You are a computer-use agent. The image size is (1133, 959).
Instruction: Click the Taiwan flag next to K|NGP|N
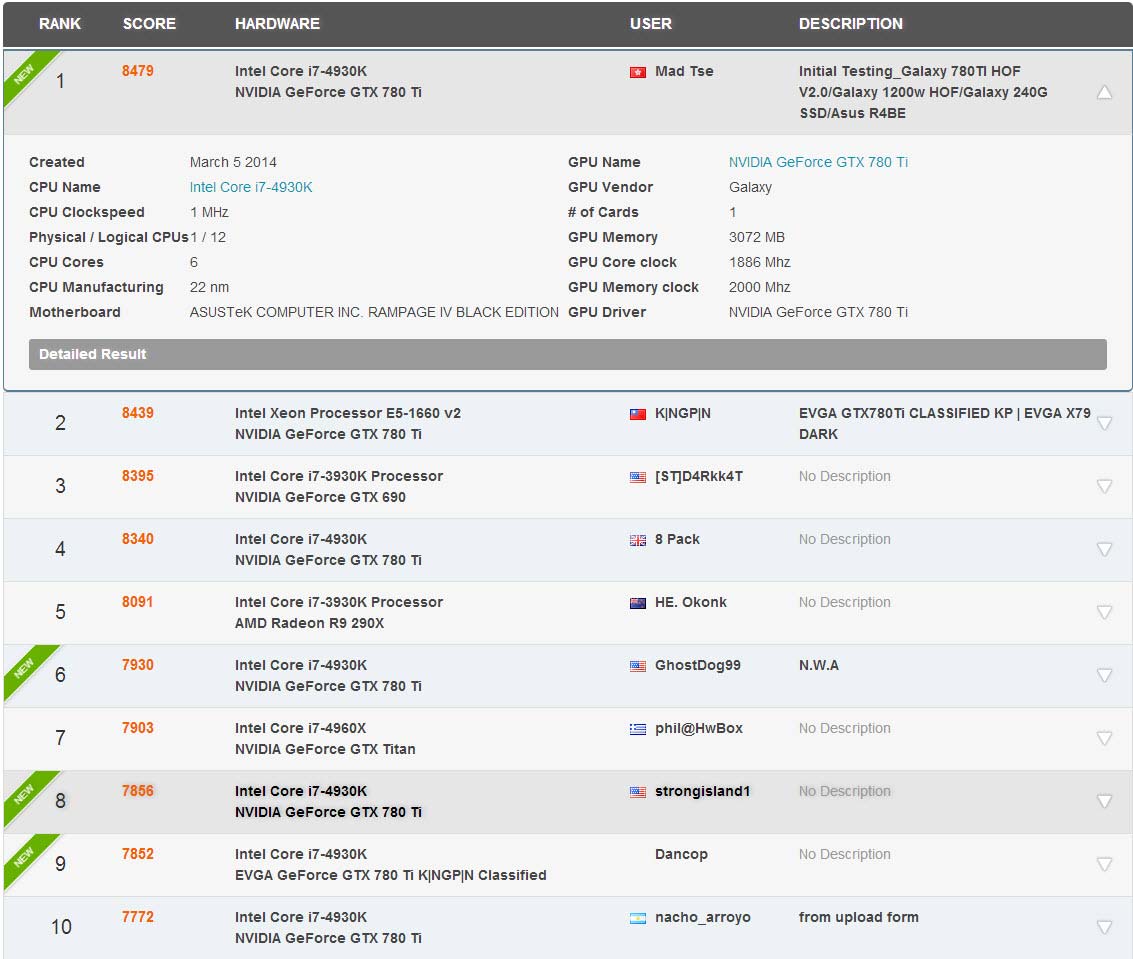637,414
